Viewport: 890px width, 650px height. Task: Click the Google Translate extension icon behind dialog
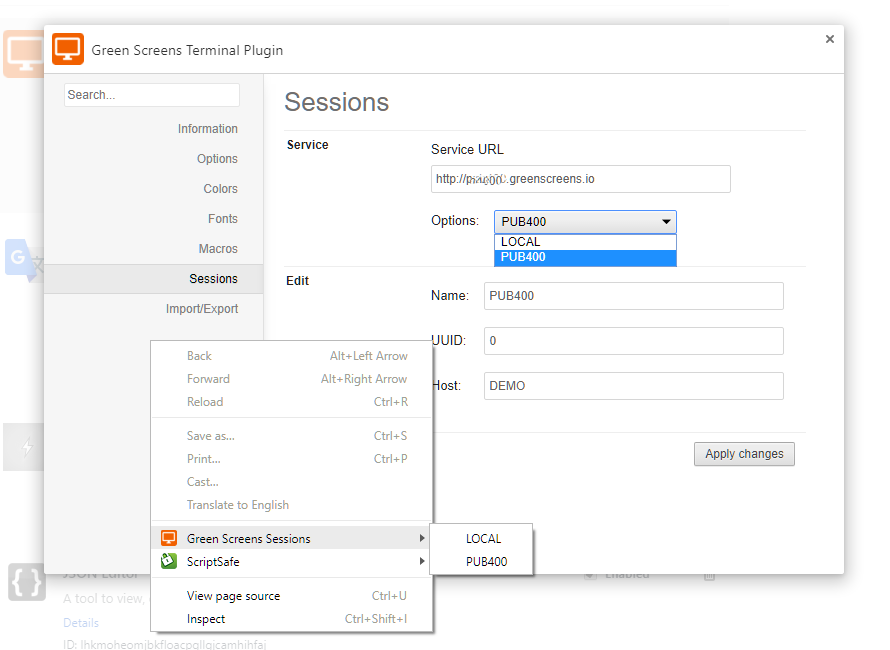coord(23,261)
